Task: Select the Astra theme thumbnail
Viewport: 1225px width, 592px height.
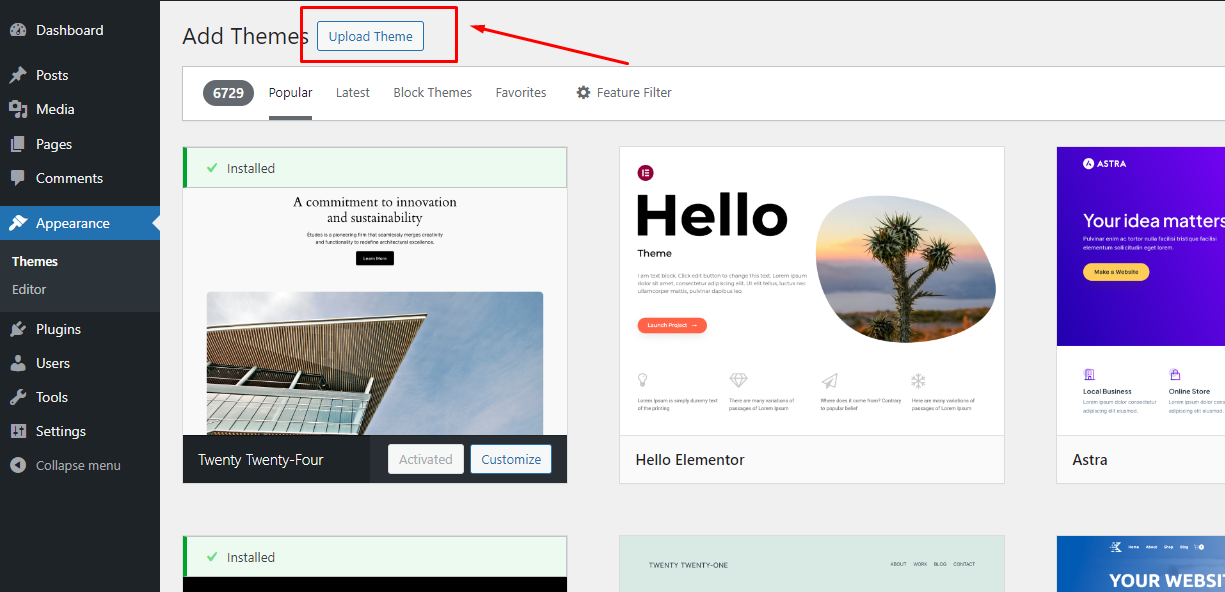Action: tap(1140, 291)
